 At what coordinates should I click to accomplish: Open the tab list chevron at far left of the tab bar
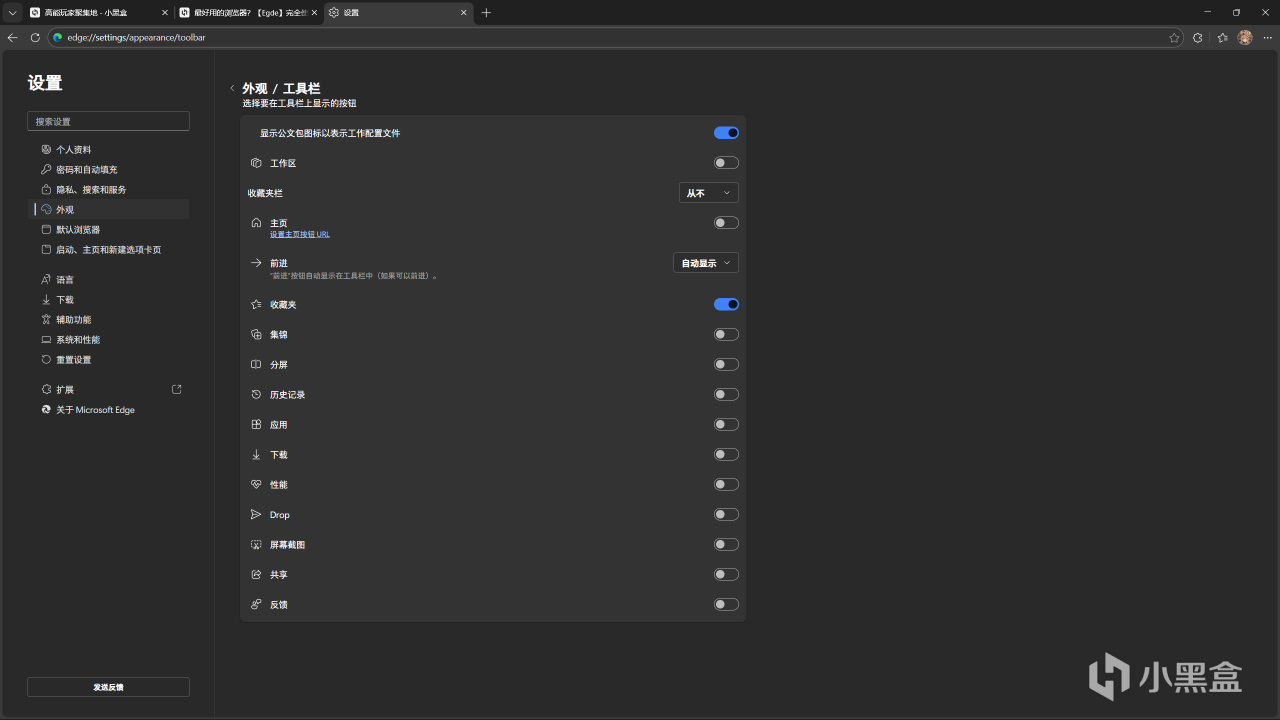(12, 12)
